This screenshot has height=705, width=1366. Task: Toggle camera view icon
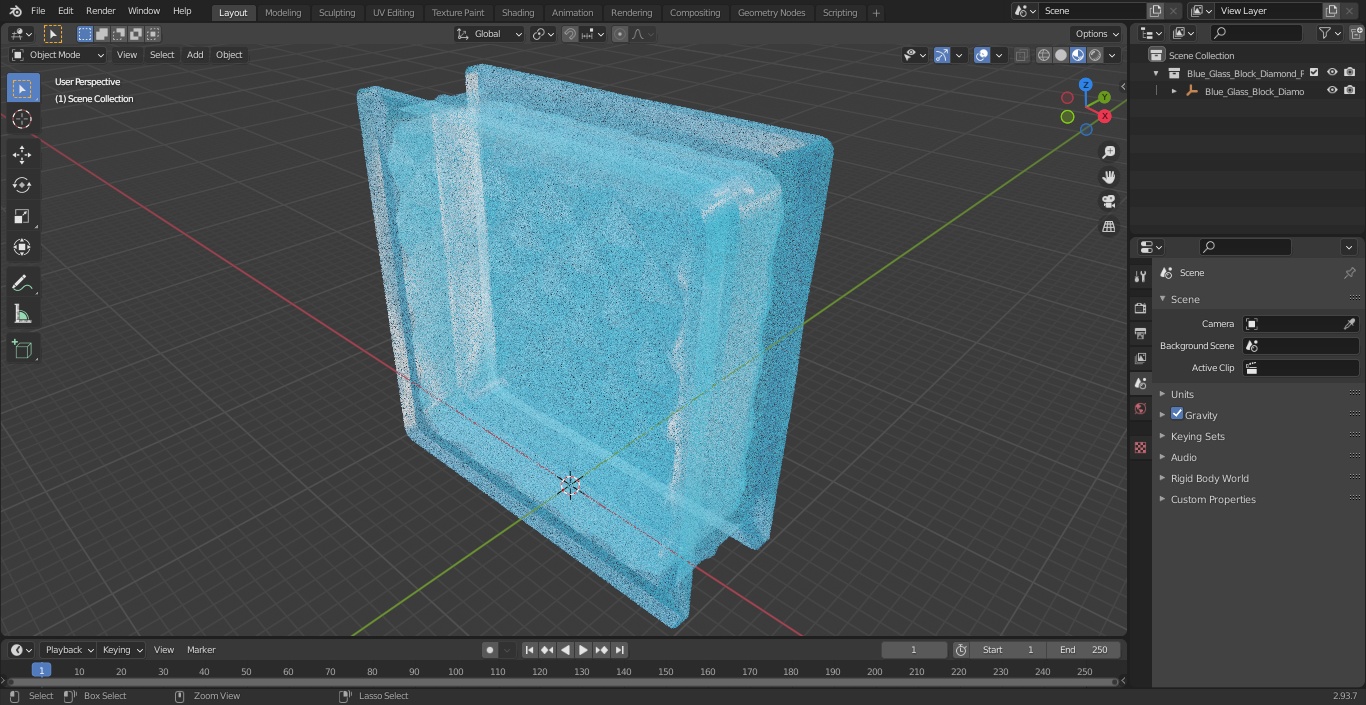click(x=1109, y=202)
